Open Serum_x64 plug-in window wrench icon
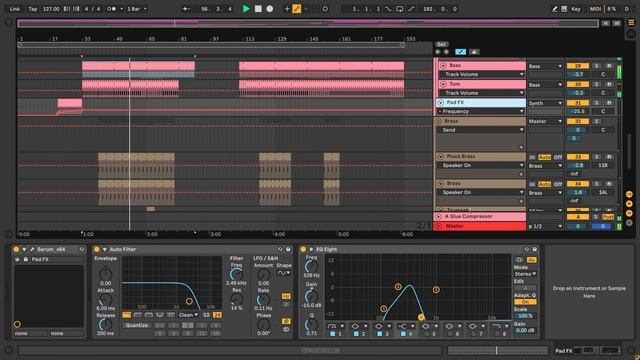The width and height of the screenshot is (640, 360). 32,249
